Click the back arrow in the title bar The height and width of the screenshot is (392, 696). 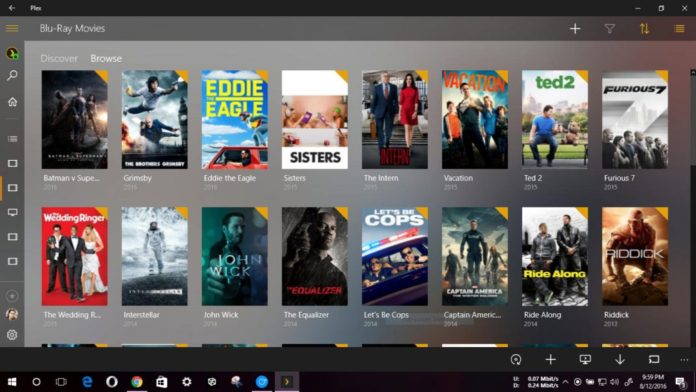[x=12, y=8]
